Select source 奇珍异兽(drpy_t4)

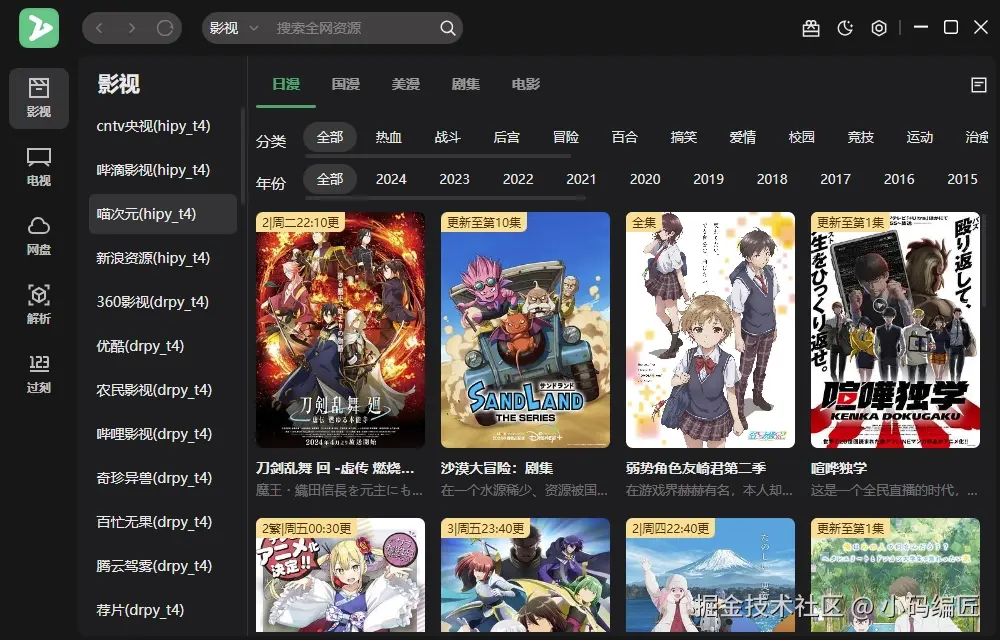(x=163, y=478)
